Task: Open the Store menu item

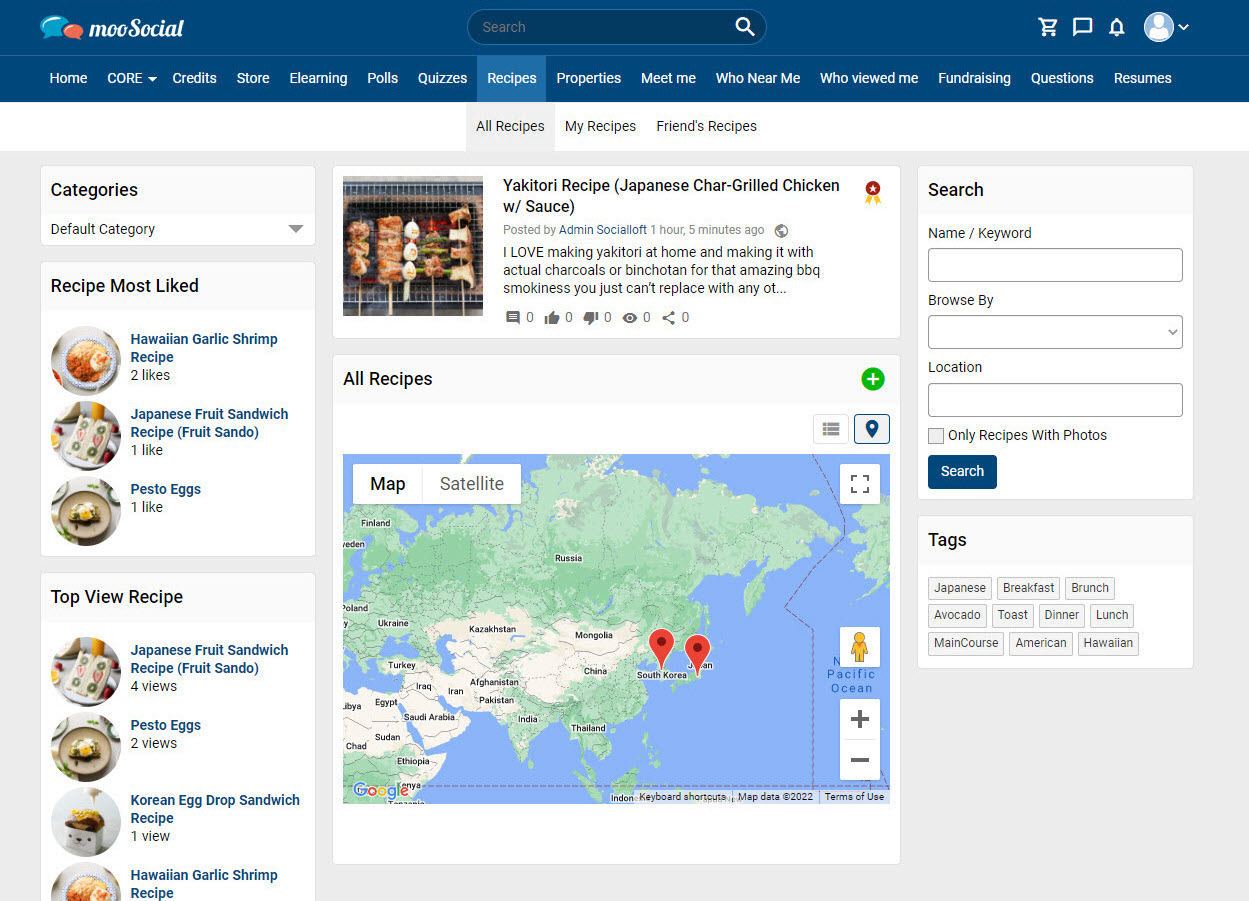Action: (x=253, y=78)
